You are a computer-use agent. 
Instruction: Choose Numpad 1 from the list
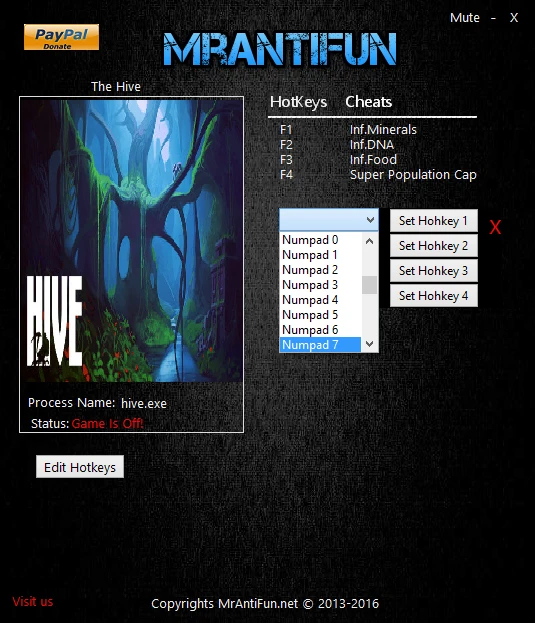point(320,255)
